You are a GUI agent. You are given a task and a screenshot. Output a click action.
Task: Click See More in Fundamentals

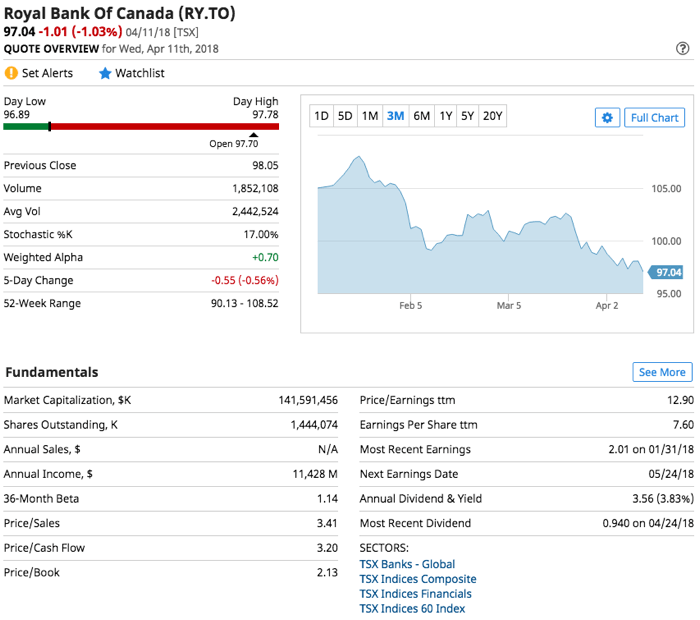click(x=662, y=372)
